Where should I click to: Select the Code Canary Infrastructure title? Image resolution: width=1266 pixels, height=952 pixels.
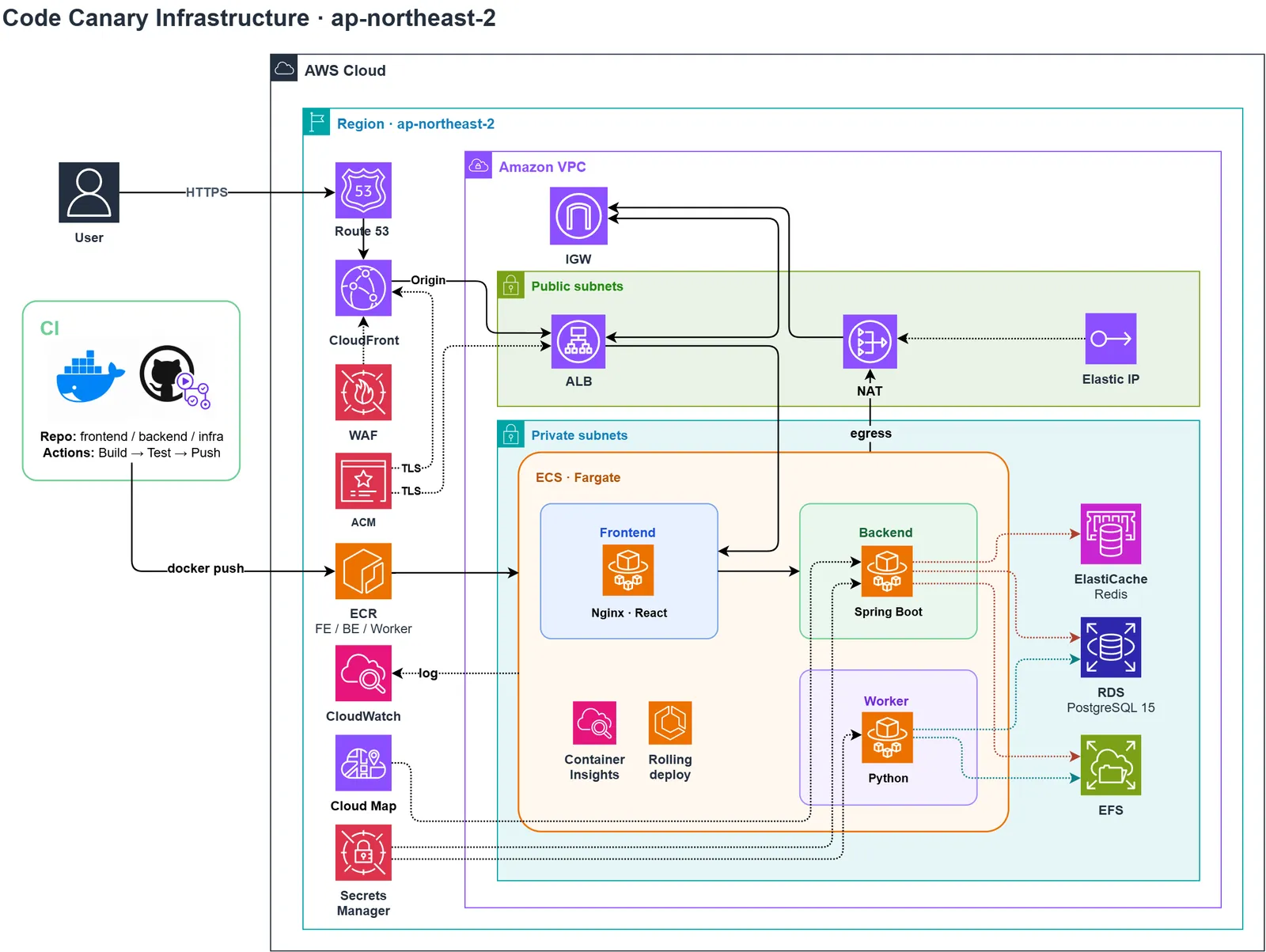coord(249,17)
